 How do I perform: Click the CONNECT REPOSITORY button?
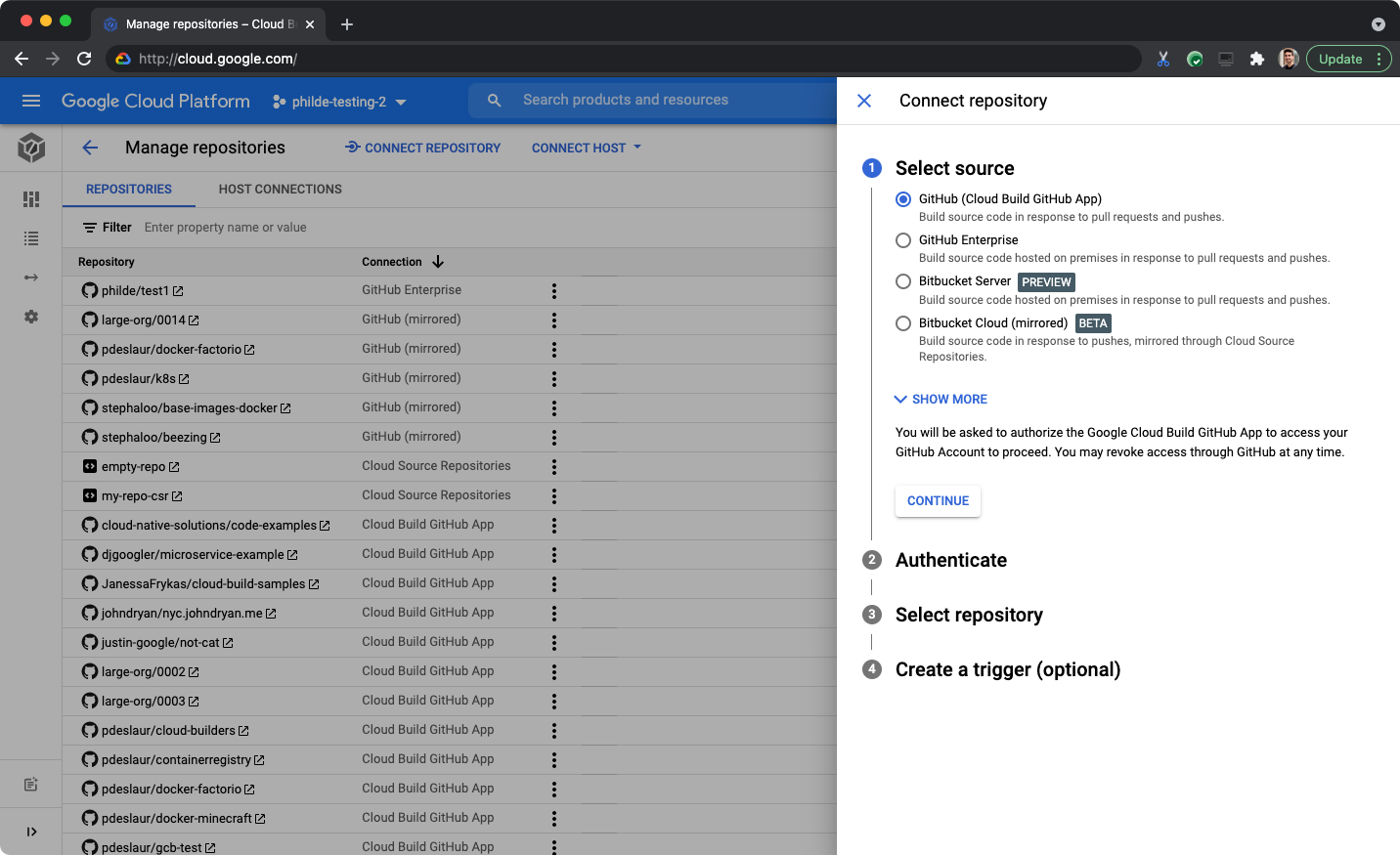tap(422, 148)
